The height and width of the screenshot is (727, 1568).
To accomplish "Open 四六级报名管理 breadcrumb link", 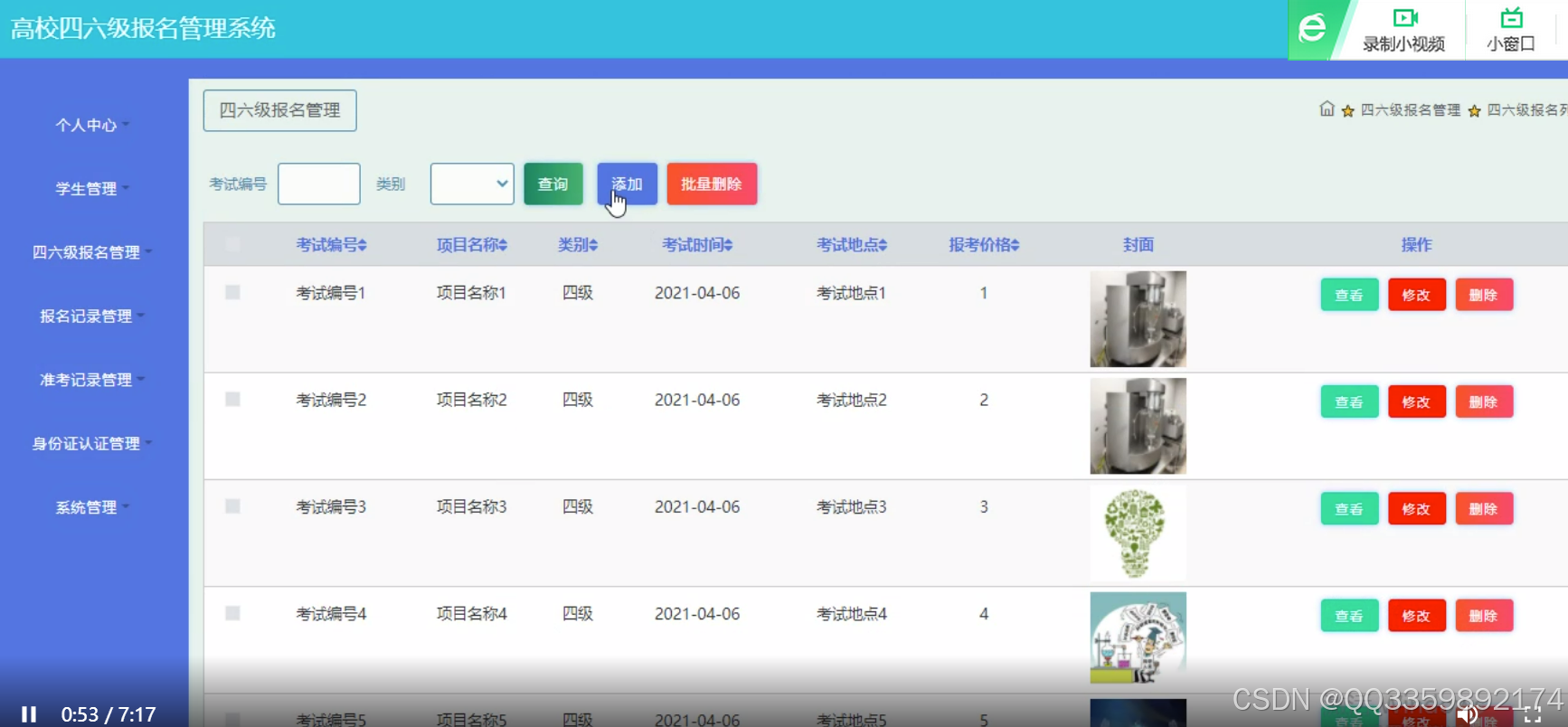I will tap(1410, 110).
